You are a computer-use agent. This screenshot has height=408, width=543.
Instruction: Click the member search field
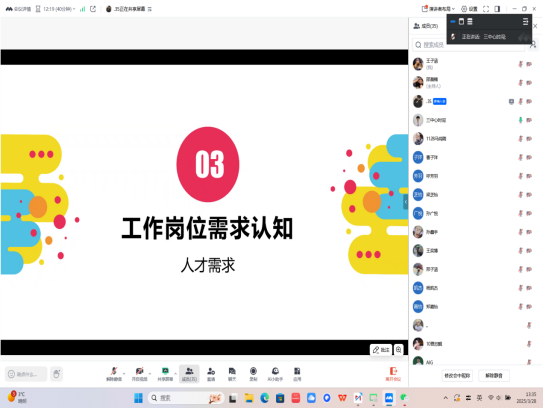coord(469,45)
